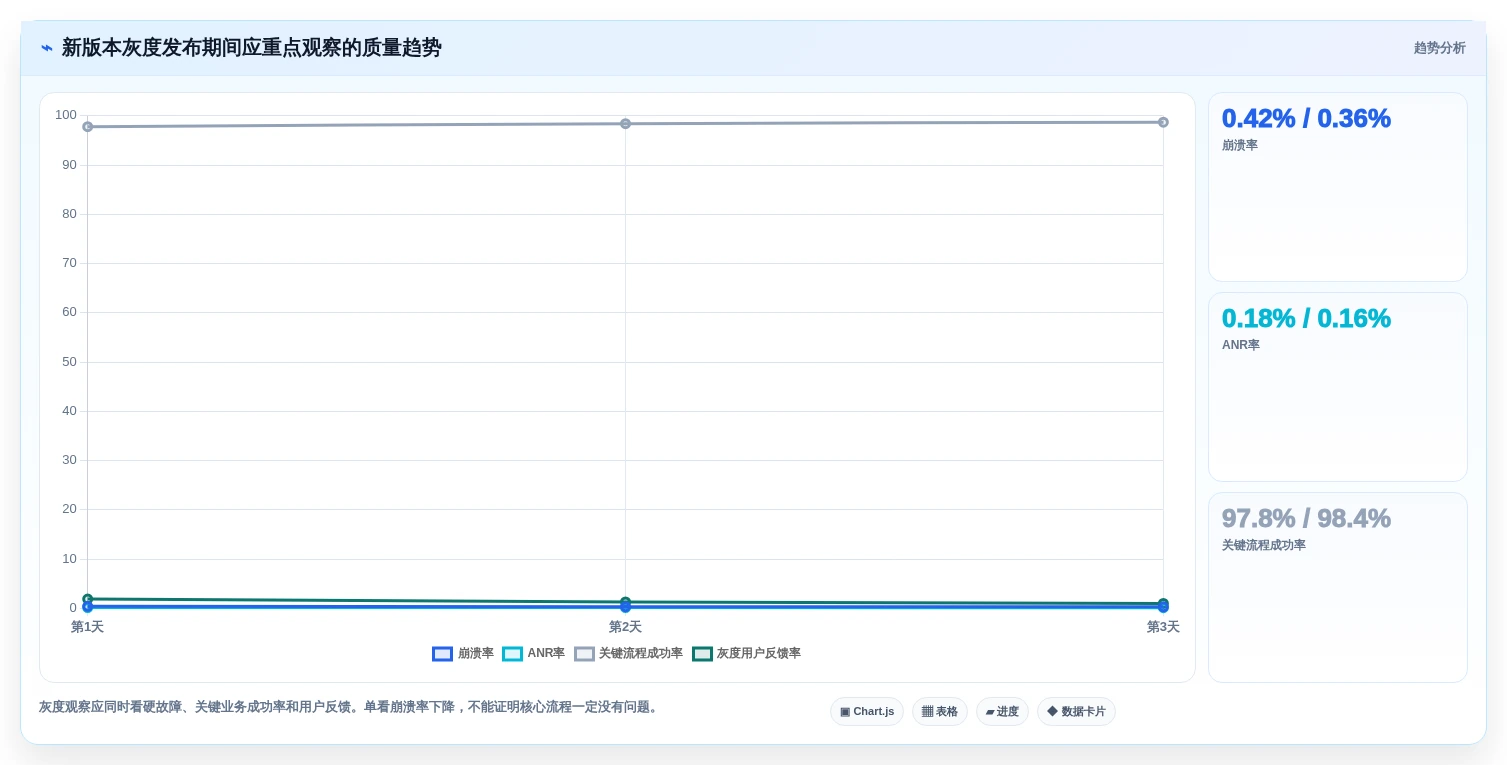This screenshot has width=1507, height=765.
Task: Toggle the 关键流程成功率 legend series
Action: [628, 653]
